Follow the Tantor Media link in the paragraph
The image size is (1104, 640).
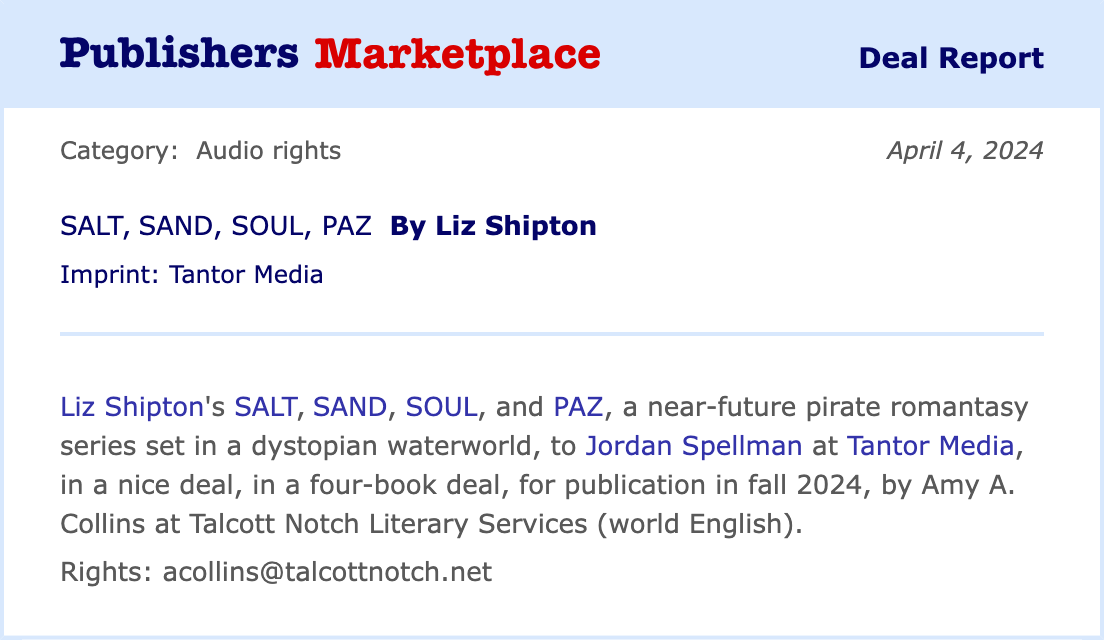(x=930, y=445)
